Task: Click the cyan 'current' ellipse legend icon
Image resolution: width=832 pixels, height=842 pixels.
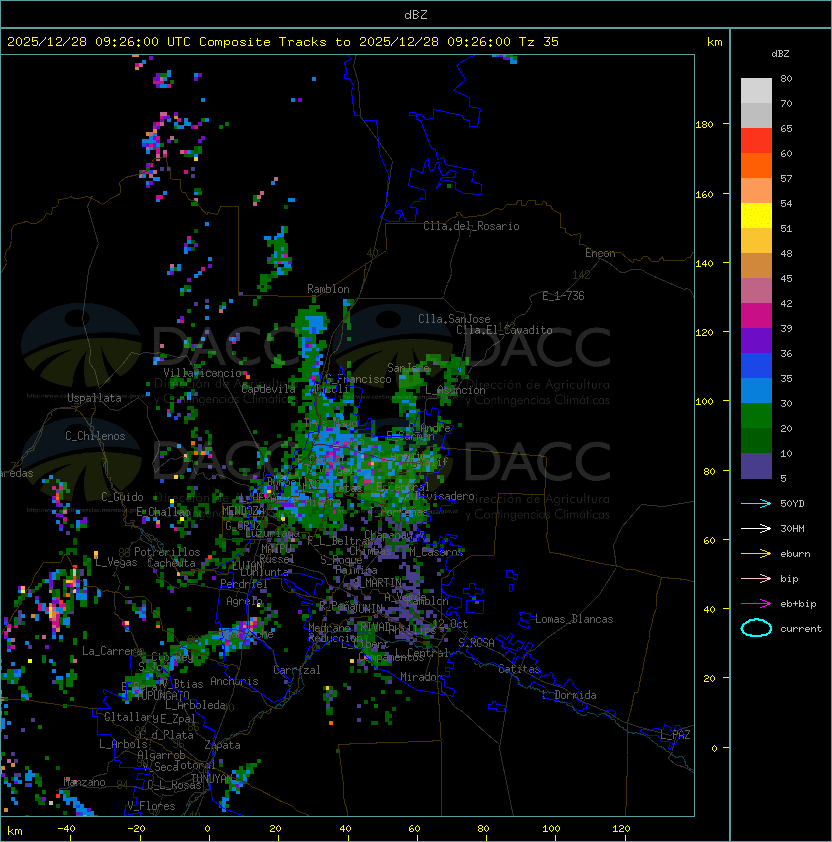Action: [756, 628]
